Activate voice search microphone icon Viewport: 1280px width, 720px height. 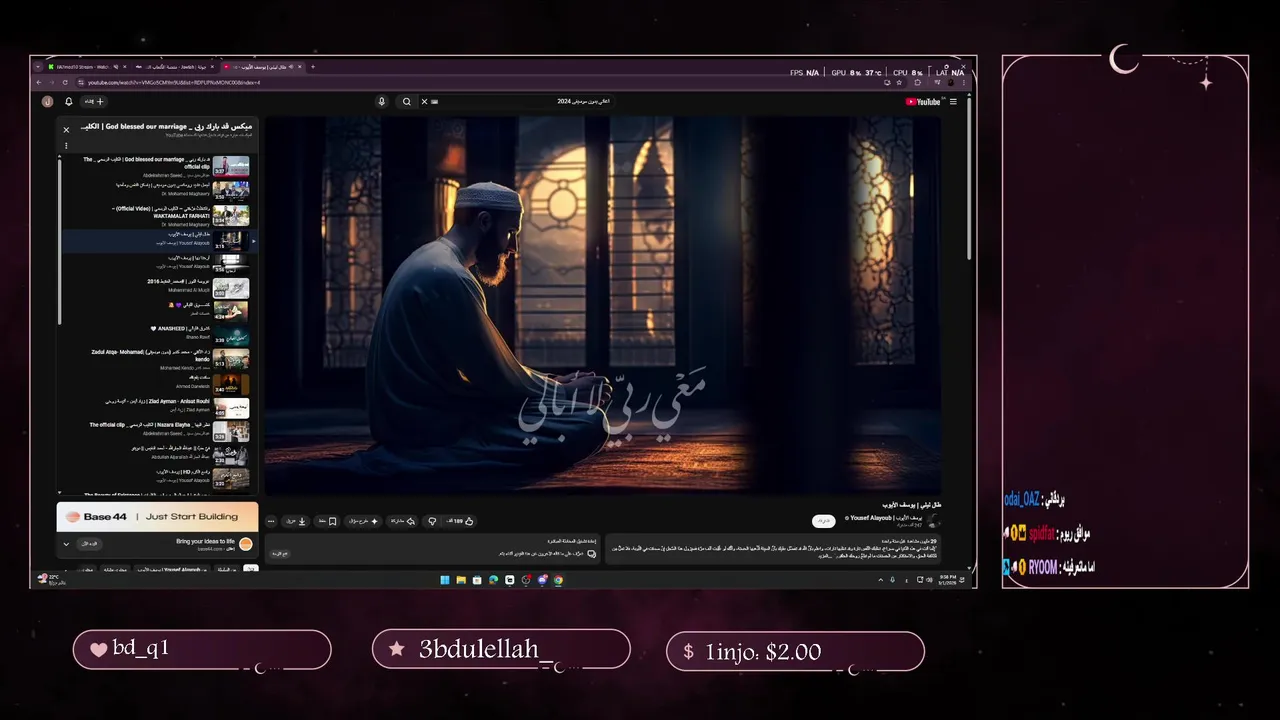tap(381, 101)
